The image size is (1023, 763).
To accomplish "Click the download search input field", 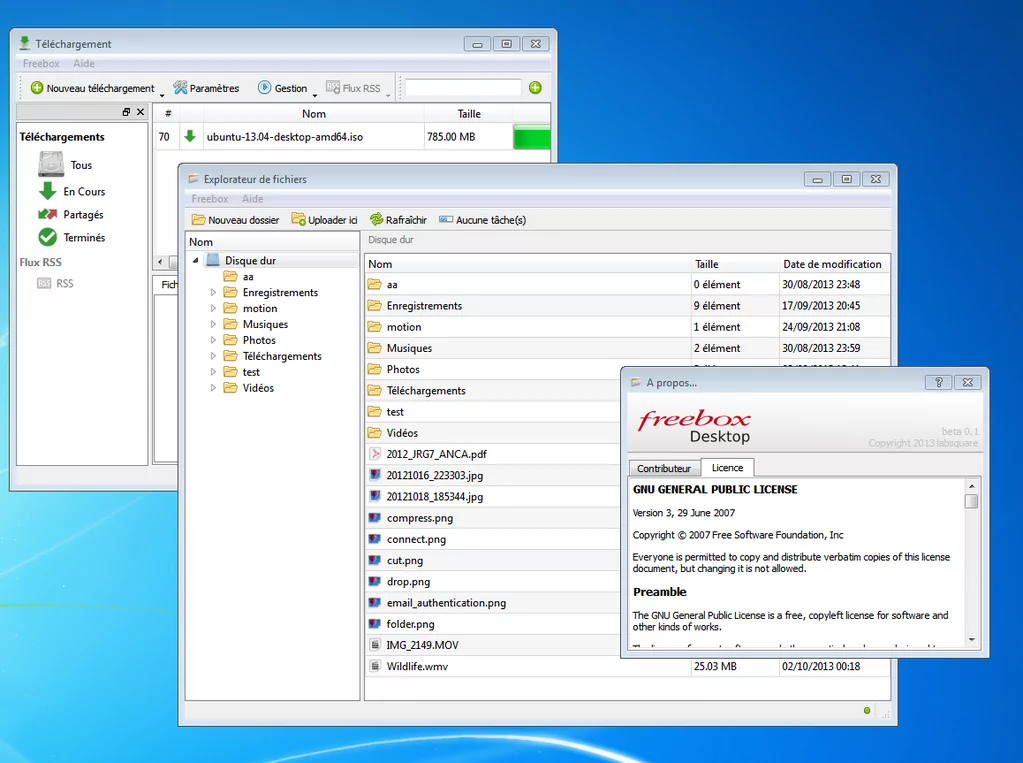I will (x=463, y=88).
